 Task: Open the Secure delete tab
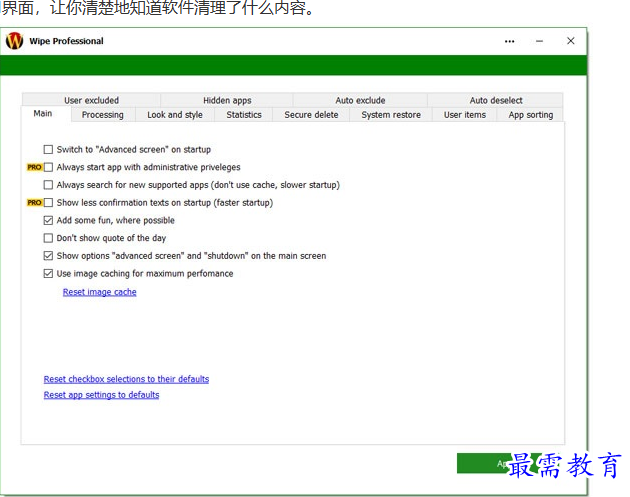(311, 115)
